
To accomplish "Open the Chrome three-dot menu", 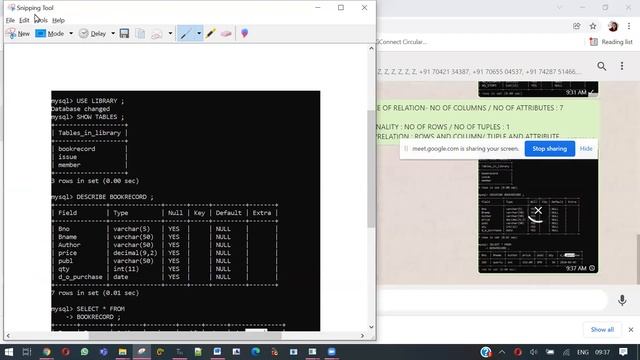I will pos(629,26).
